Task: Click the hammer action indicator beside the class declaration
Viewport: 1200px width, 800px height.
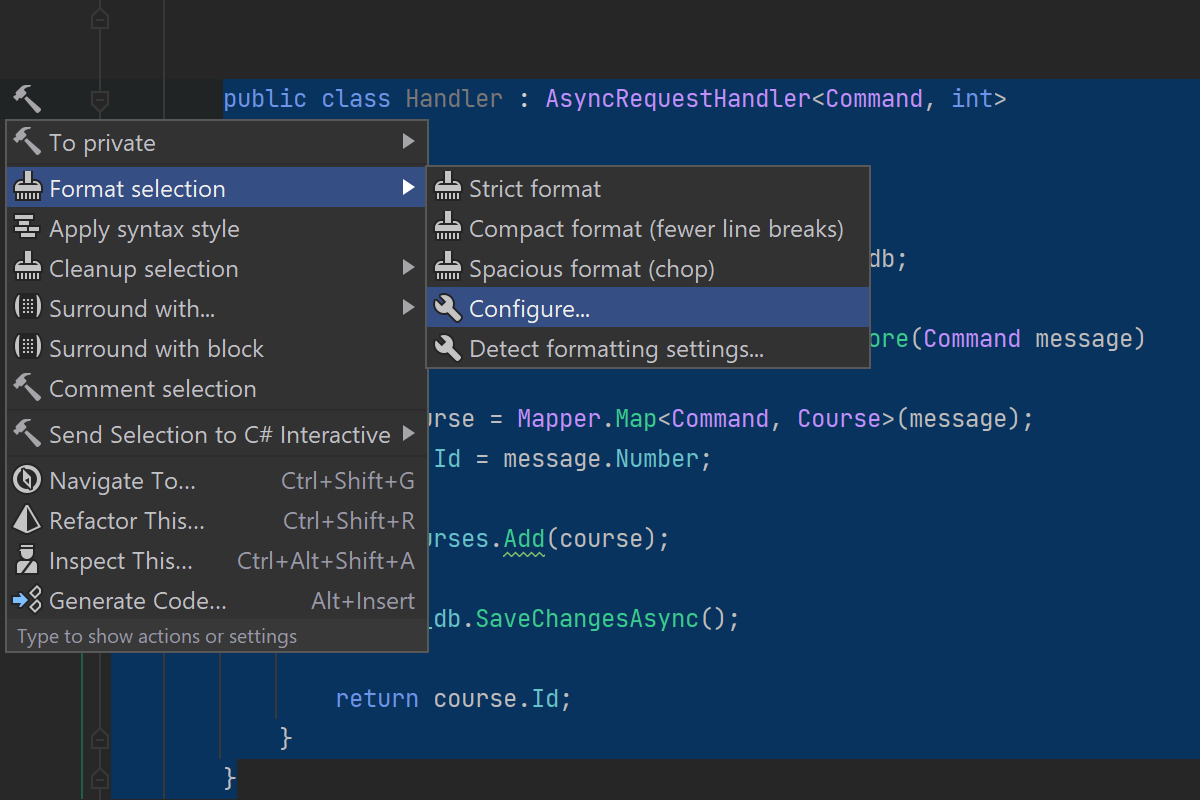Action: [x=27, y=99]
